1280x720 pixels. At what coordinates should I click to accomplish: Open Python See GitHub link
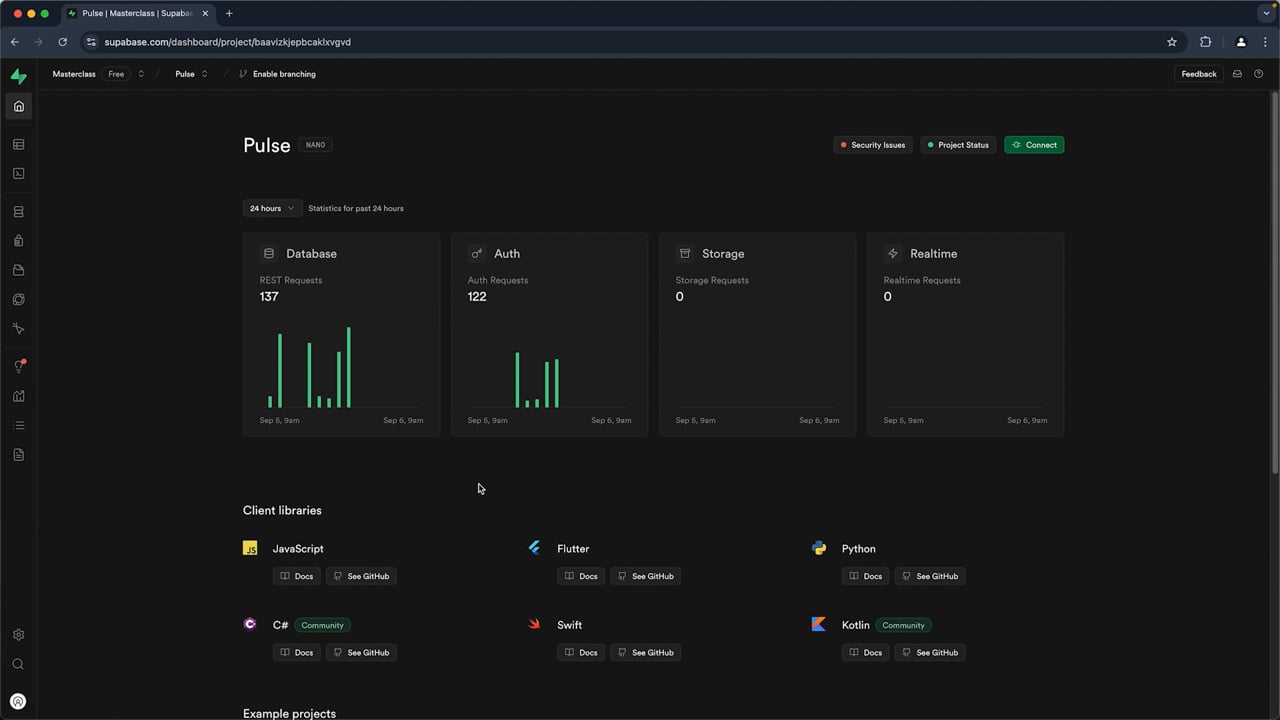click(930, 576)
